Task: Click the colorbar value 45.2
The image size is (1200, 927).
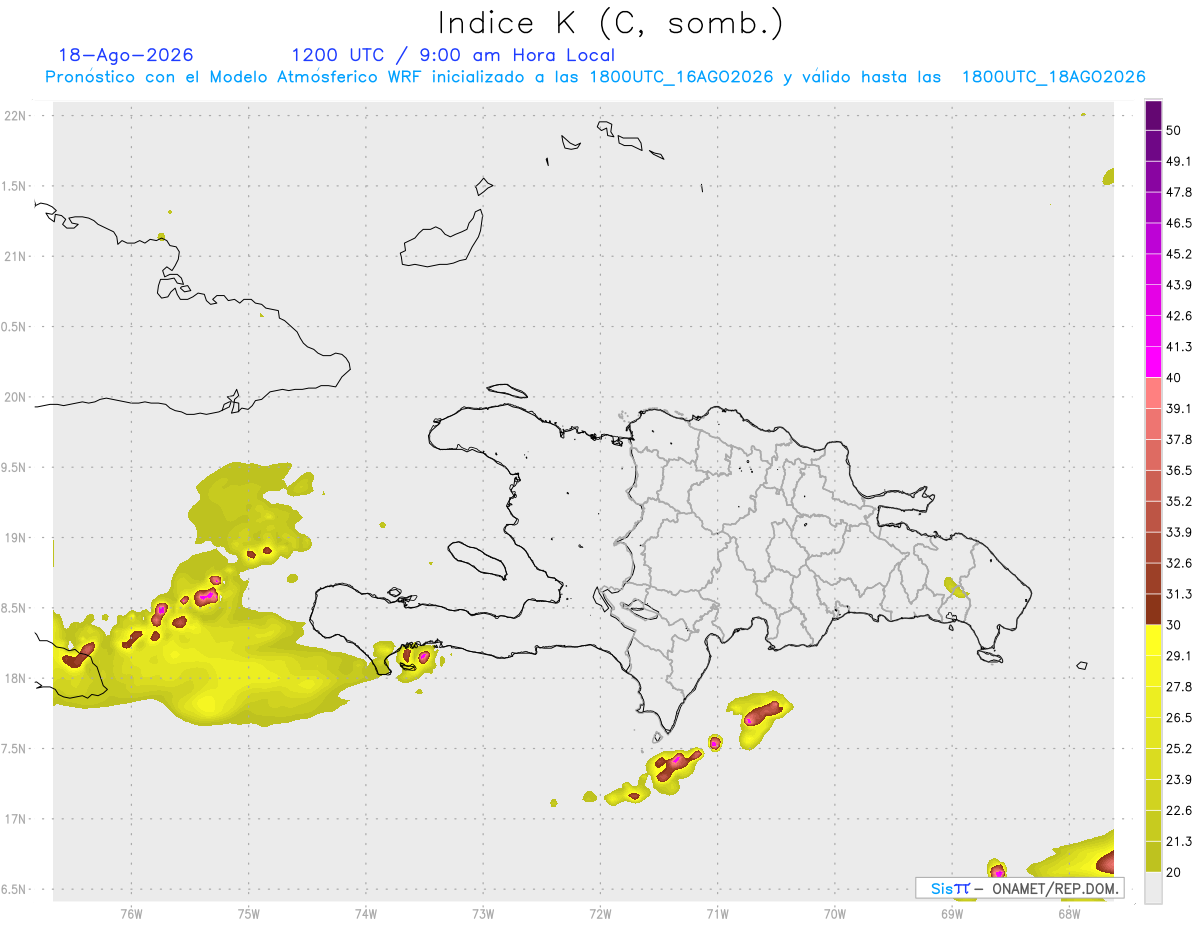Action: click(1179, 254)
